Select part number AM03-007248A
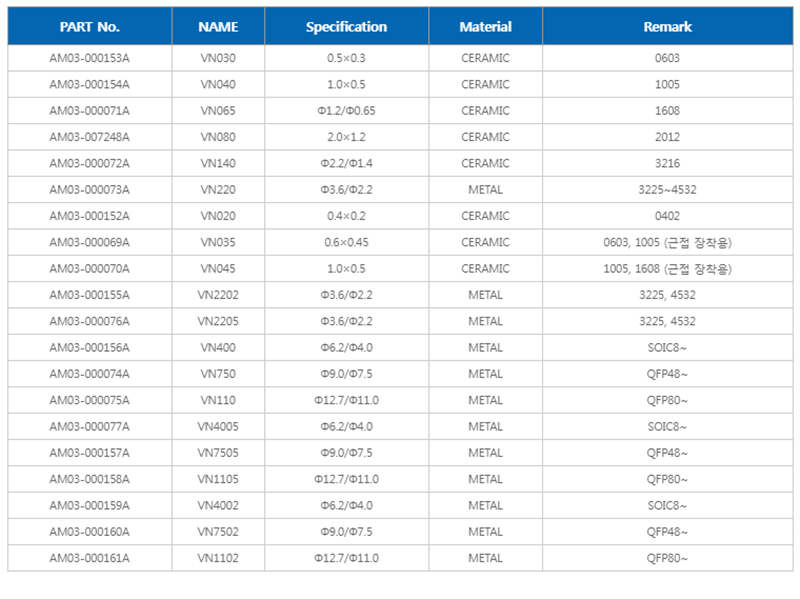 point(89,137)
